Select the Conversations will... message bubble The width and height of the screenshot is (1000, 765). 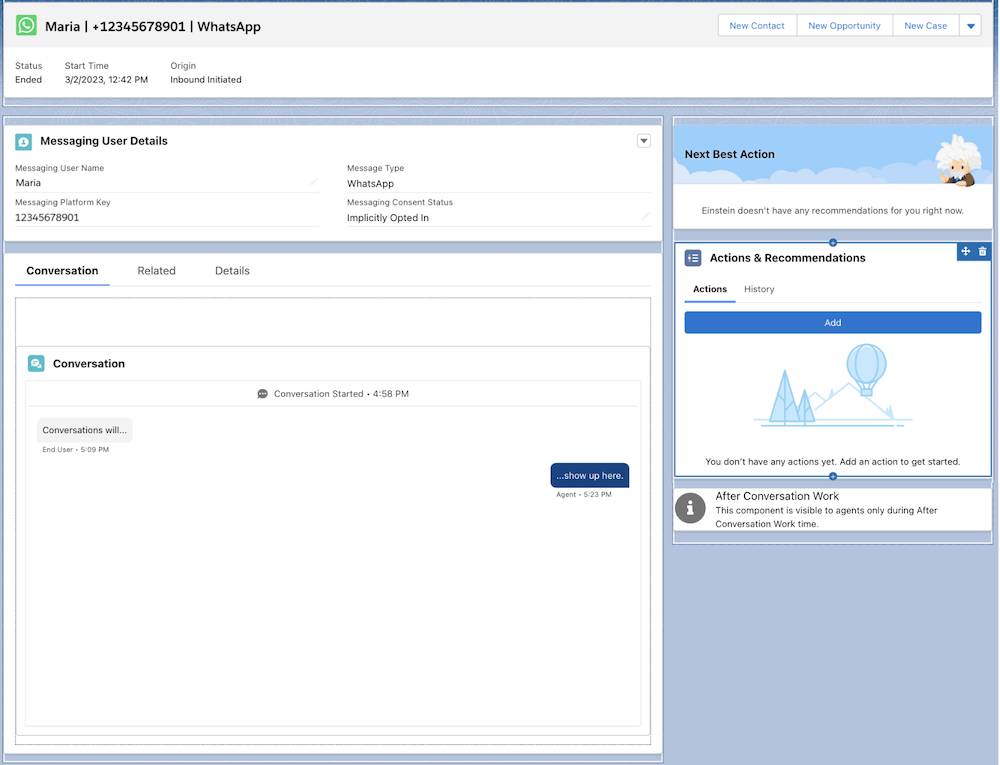pyautogui.click(x=84, y=429)
